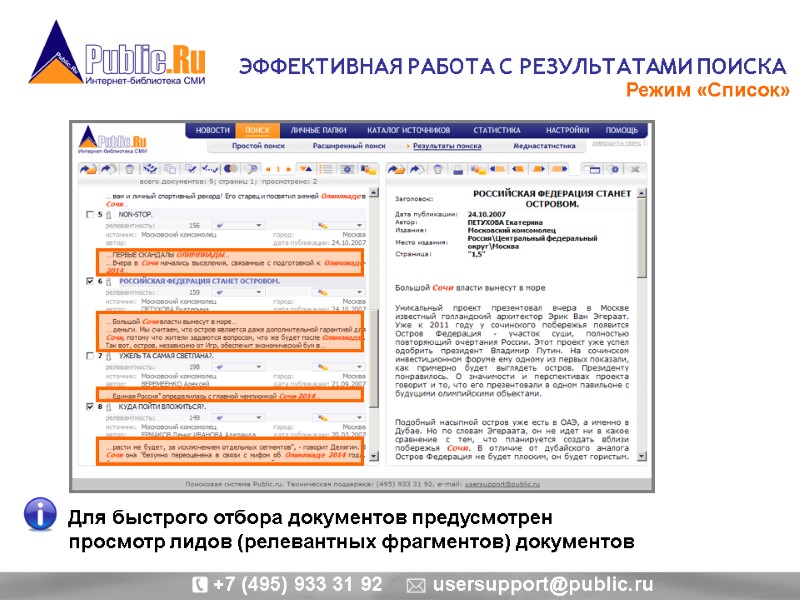This screenshot has height=600, width=800.
Task: Click export-to-folder icon in results list toolbar
Action: (88, 169)
